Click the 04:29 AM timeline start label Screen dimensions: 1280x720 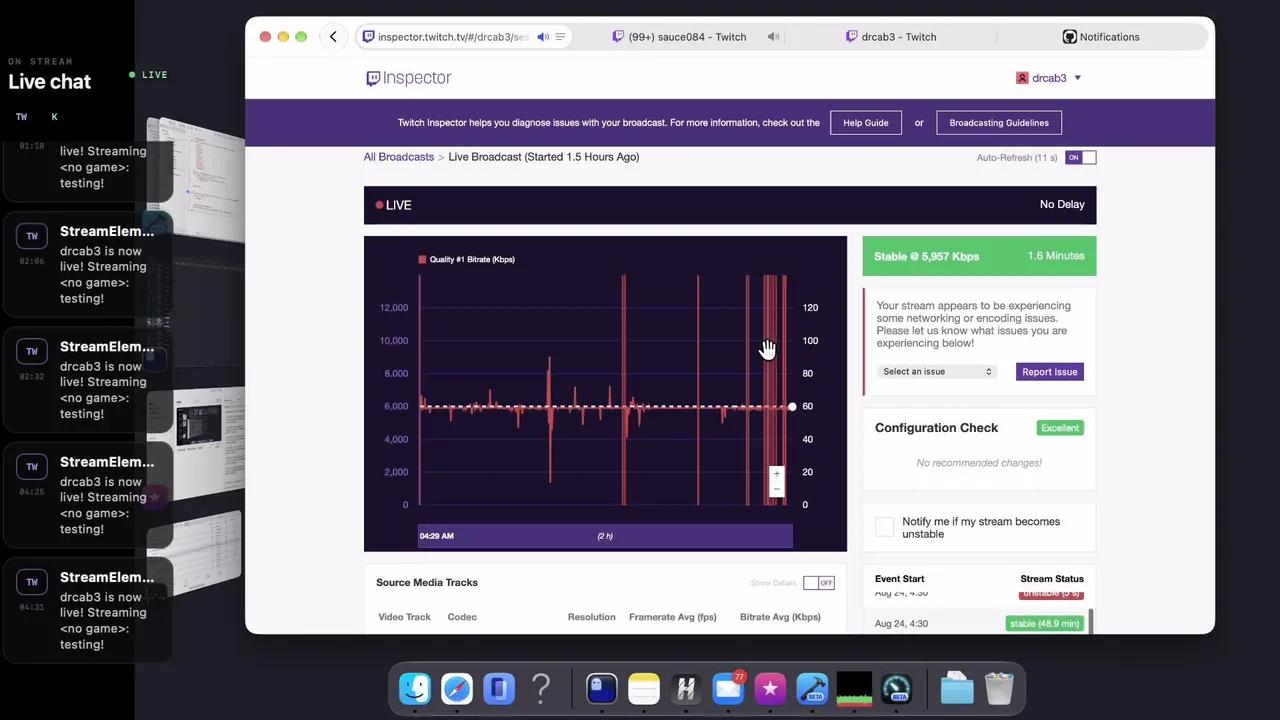436,536
